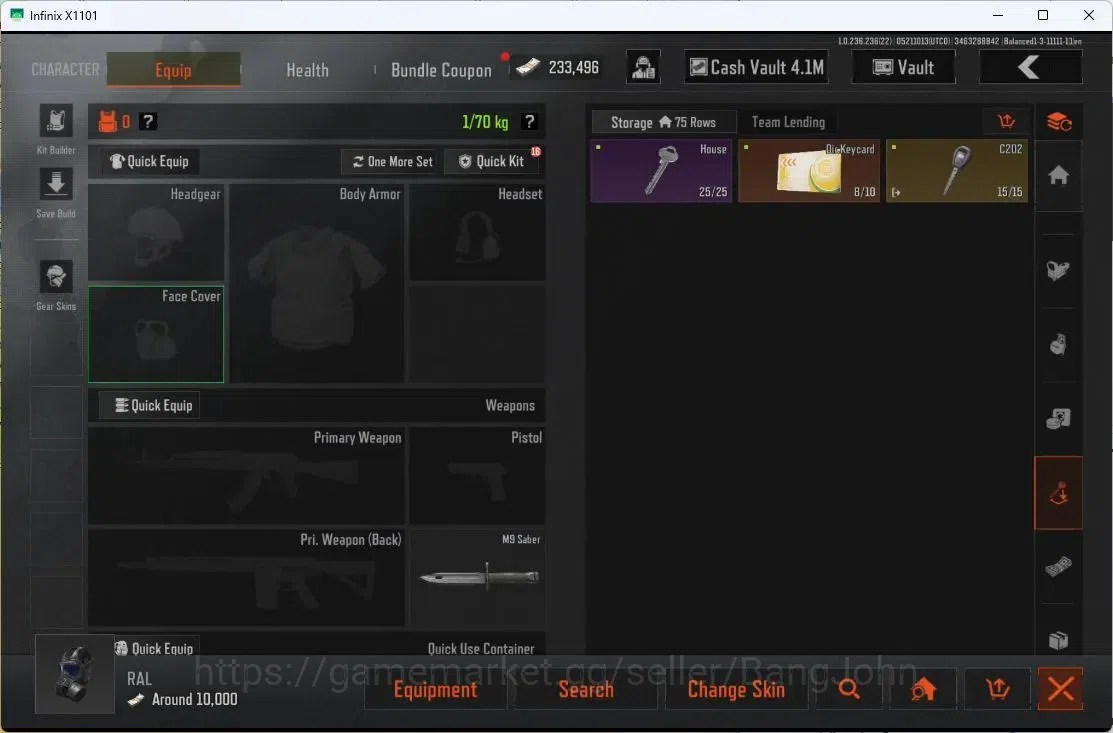Screen dimensions: 1113x733
Task: Switch to Team Lending tab
Action: pyautogui.click(x=788, y=122)
